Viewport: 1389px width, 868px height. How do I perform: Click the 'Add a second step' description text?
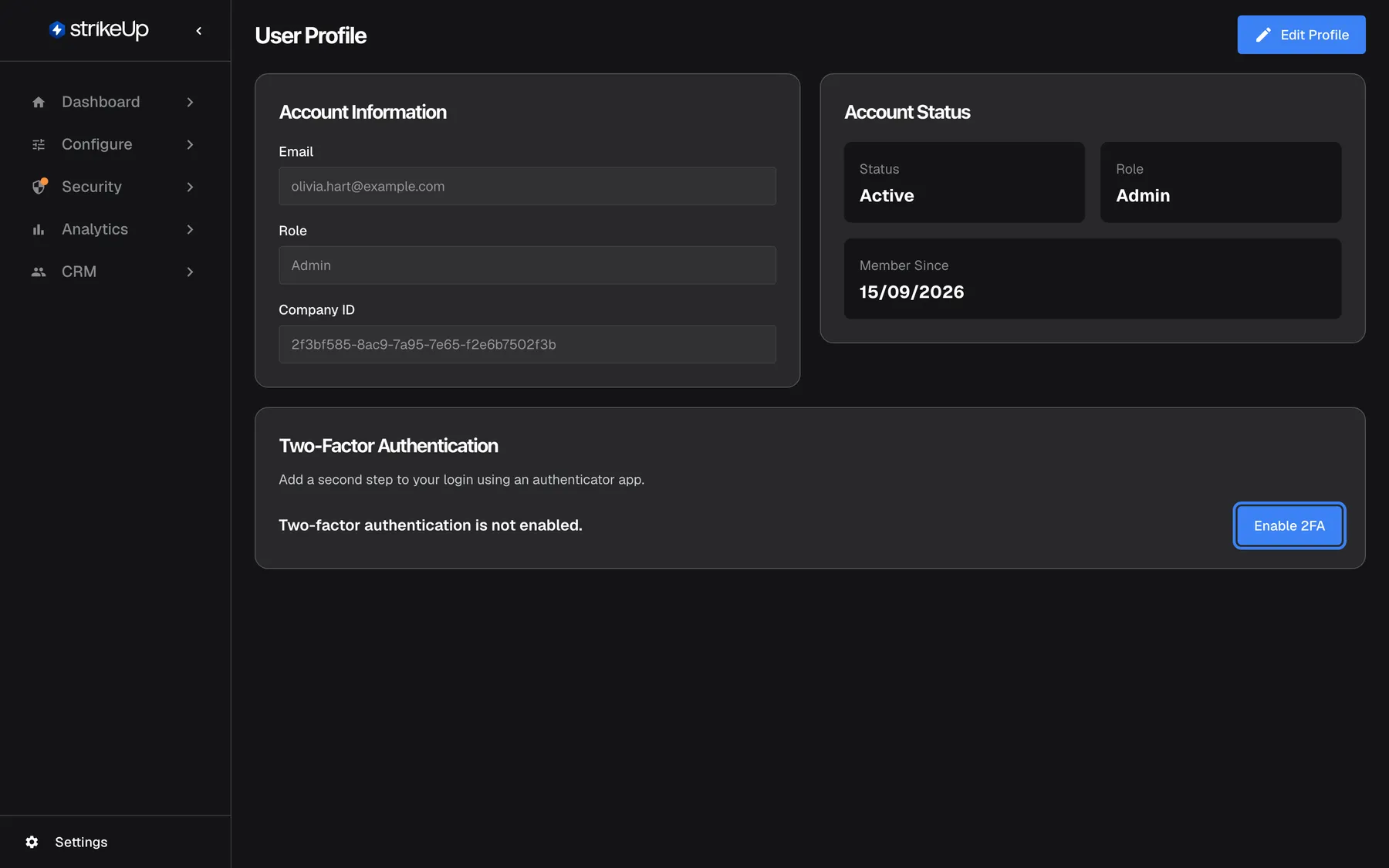tap(461, 480)
